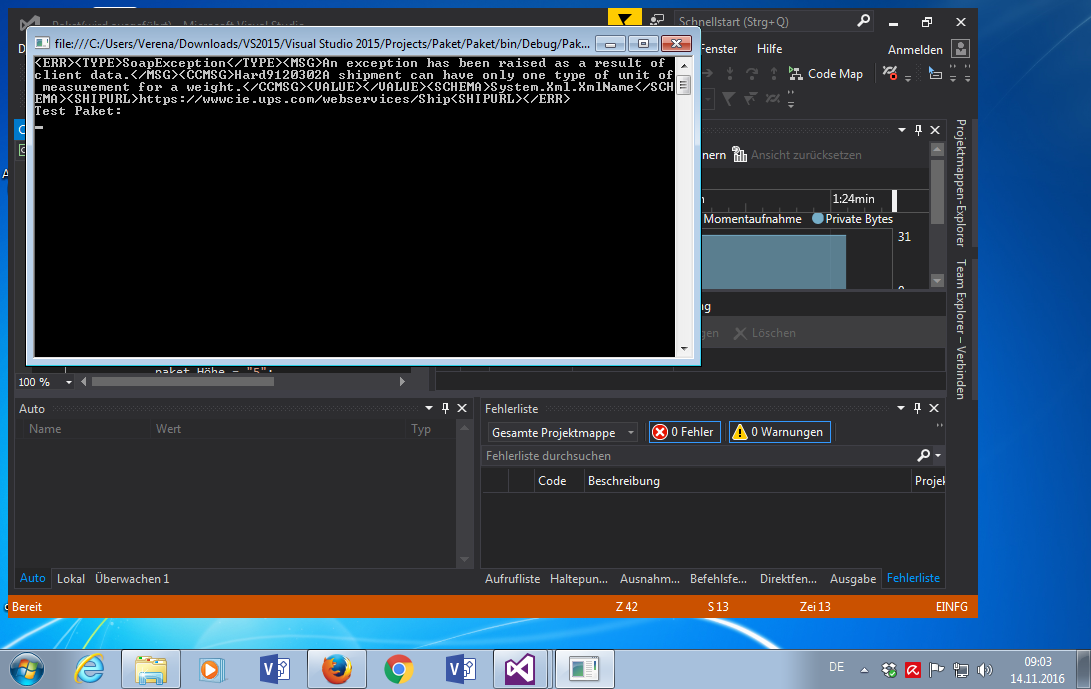Open Windows Explorer folder in taskbar
The height and width of the screenshot is (689, 1091).
coord(151,670)
